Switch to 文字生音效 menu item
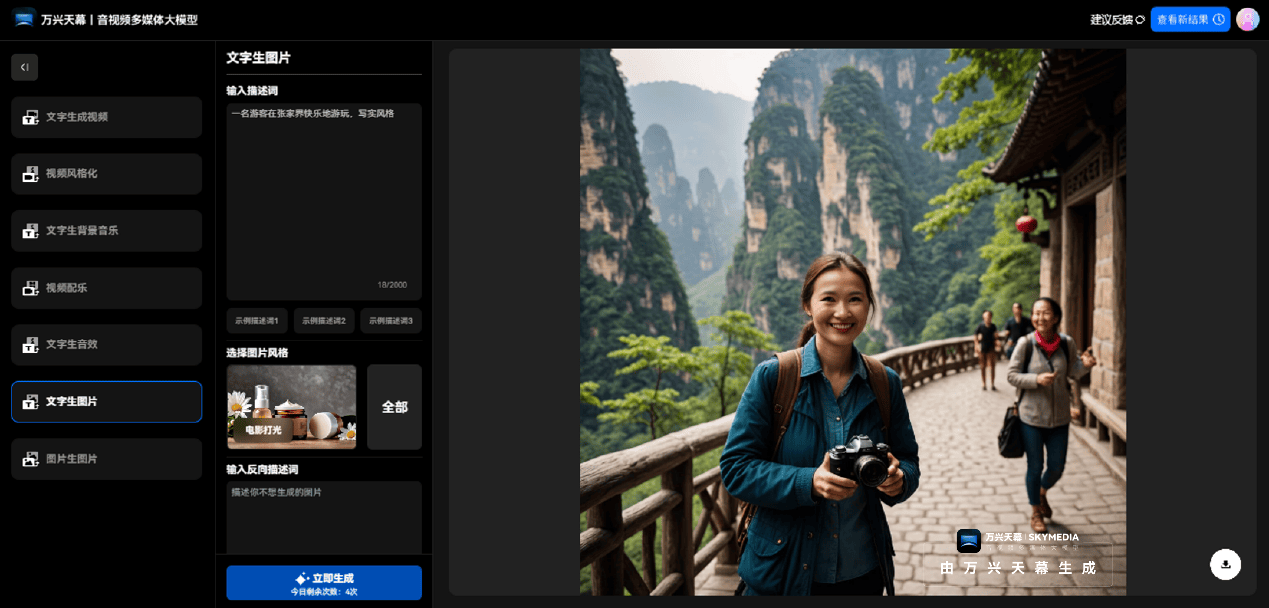Screen dimensions: 1269x608 107,344
